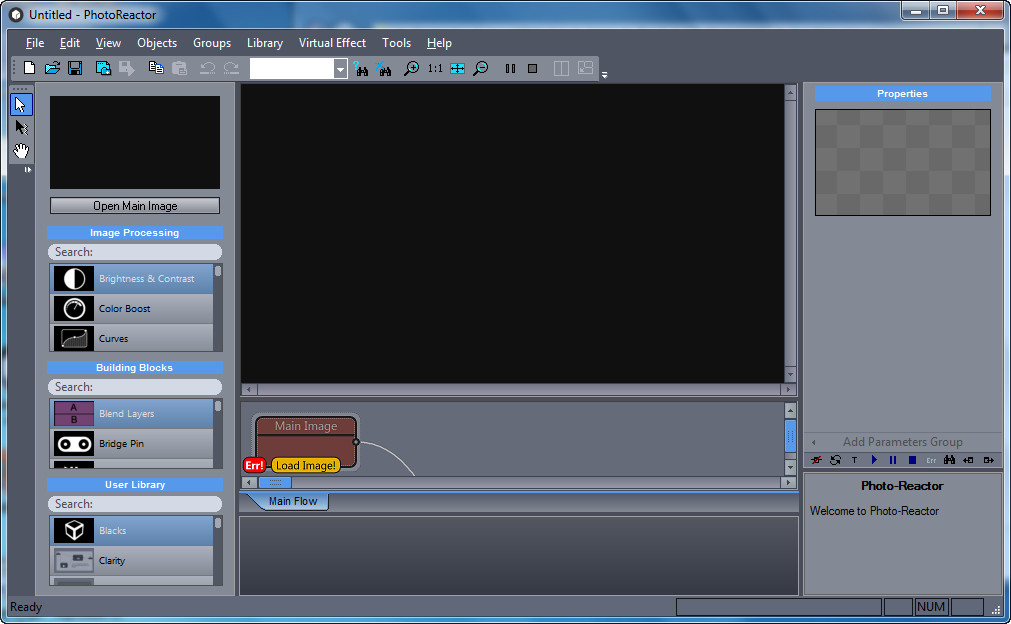The height and width of the screenshot is (624, 1011).
Task: Open the toolbar combo box dropdown arrow
Action: [x=340, y=69]
